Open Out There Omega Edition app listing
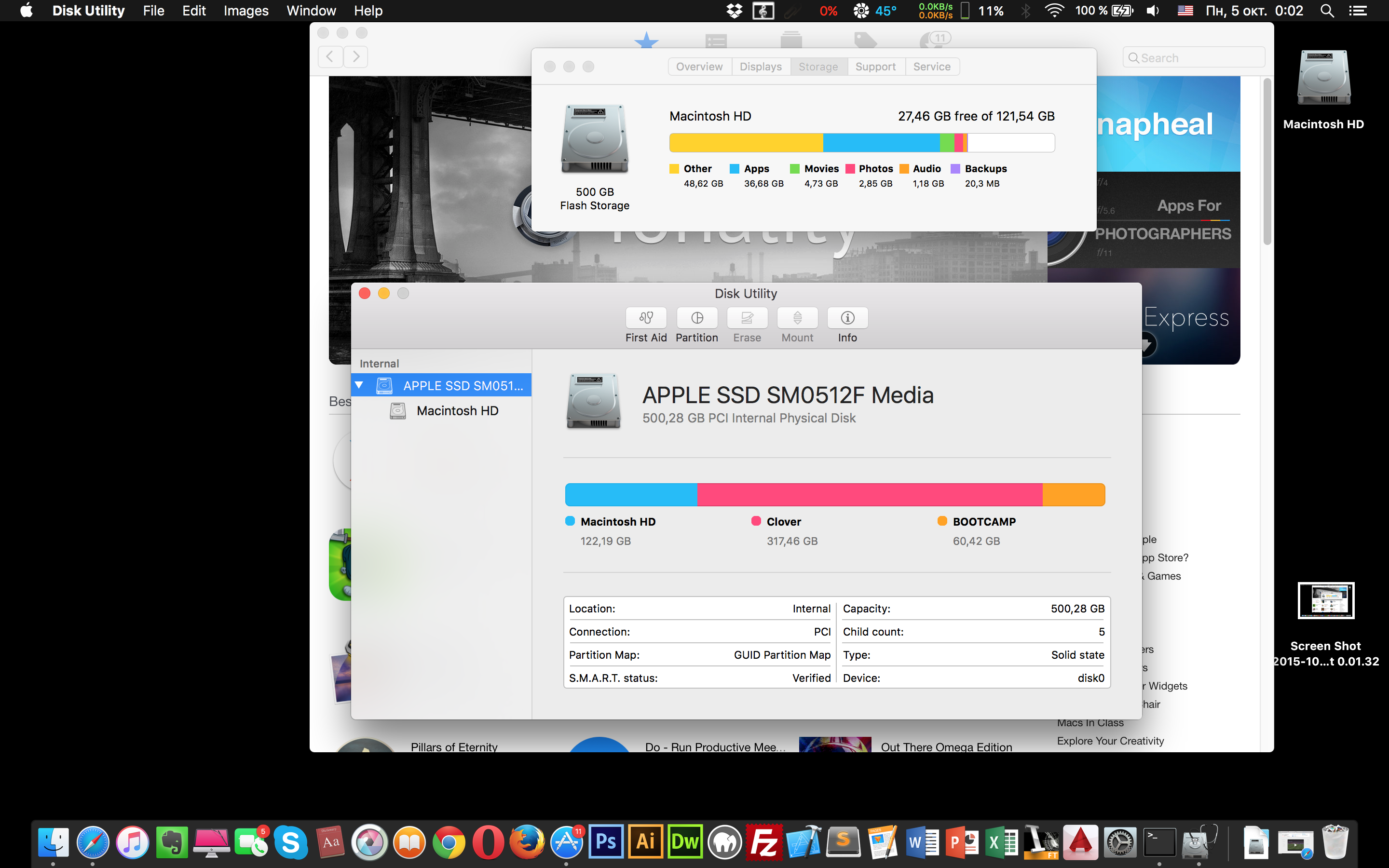 click(946, 747)
